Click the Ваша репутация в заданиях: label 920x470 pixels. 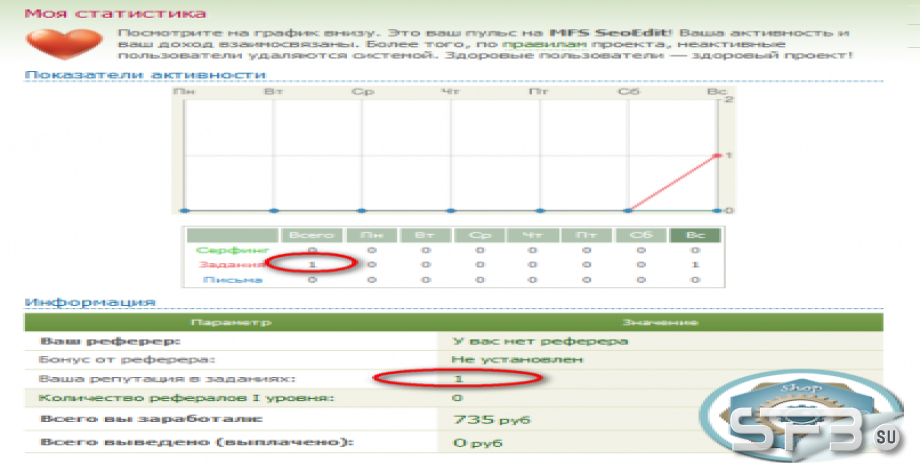tap(167, 378)
